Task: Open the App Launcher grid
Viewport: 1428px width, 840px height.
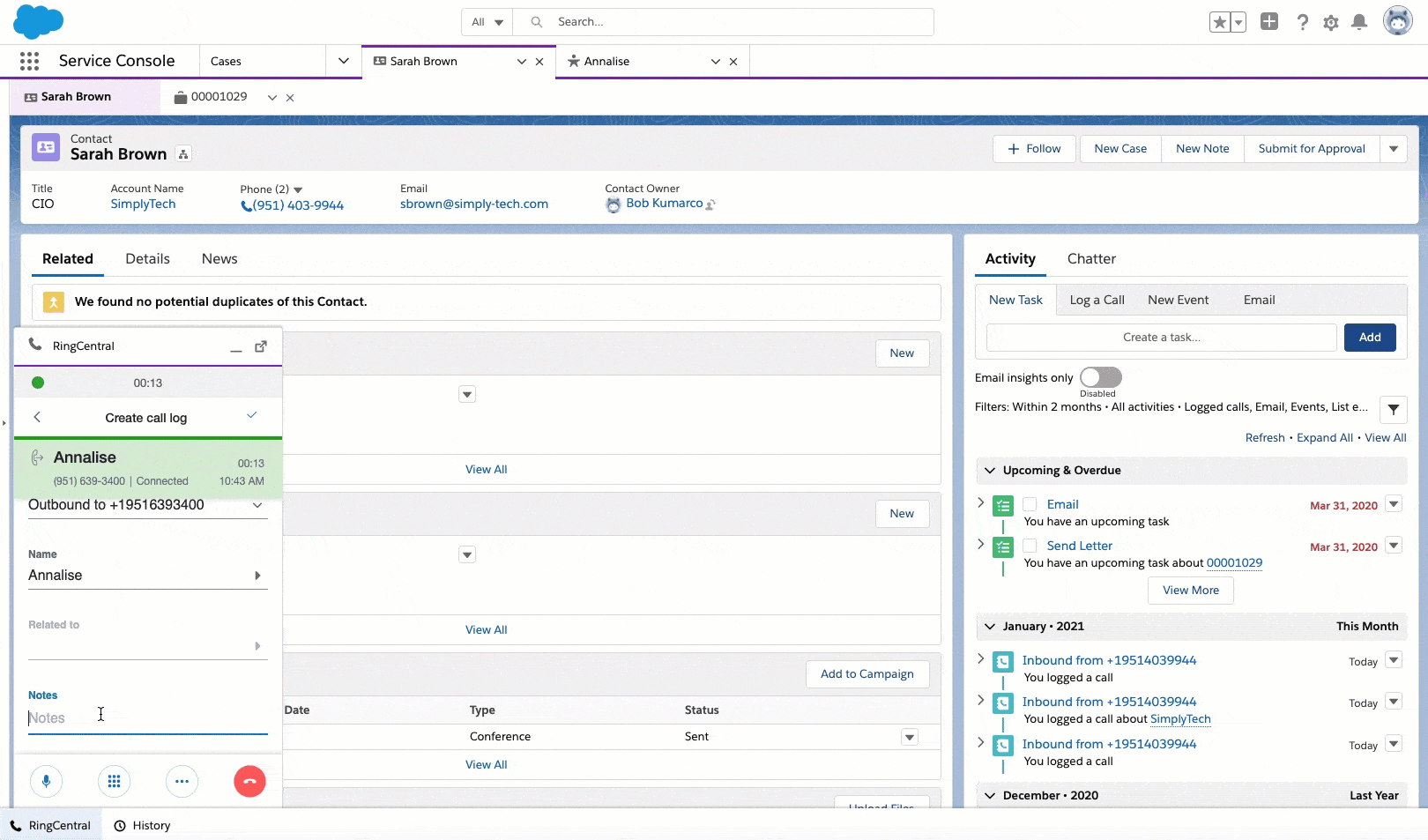Action: (29, 61)
